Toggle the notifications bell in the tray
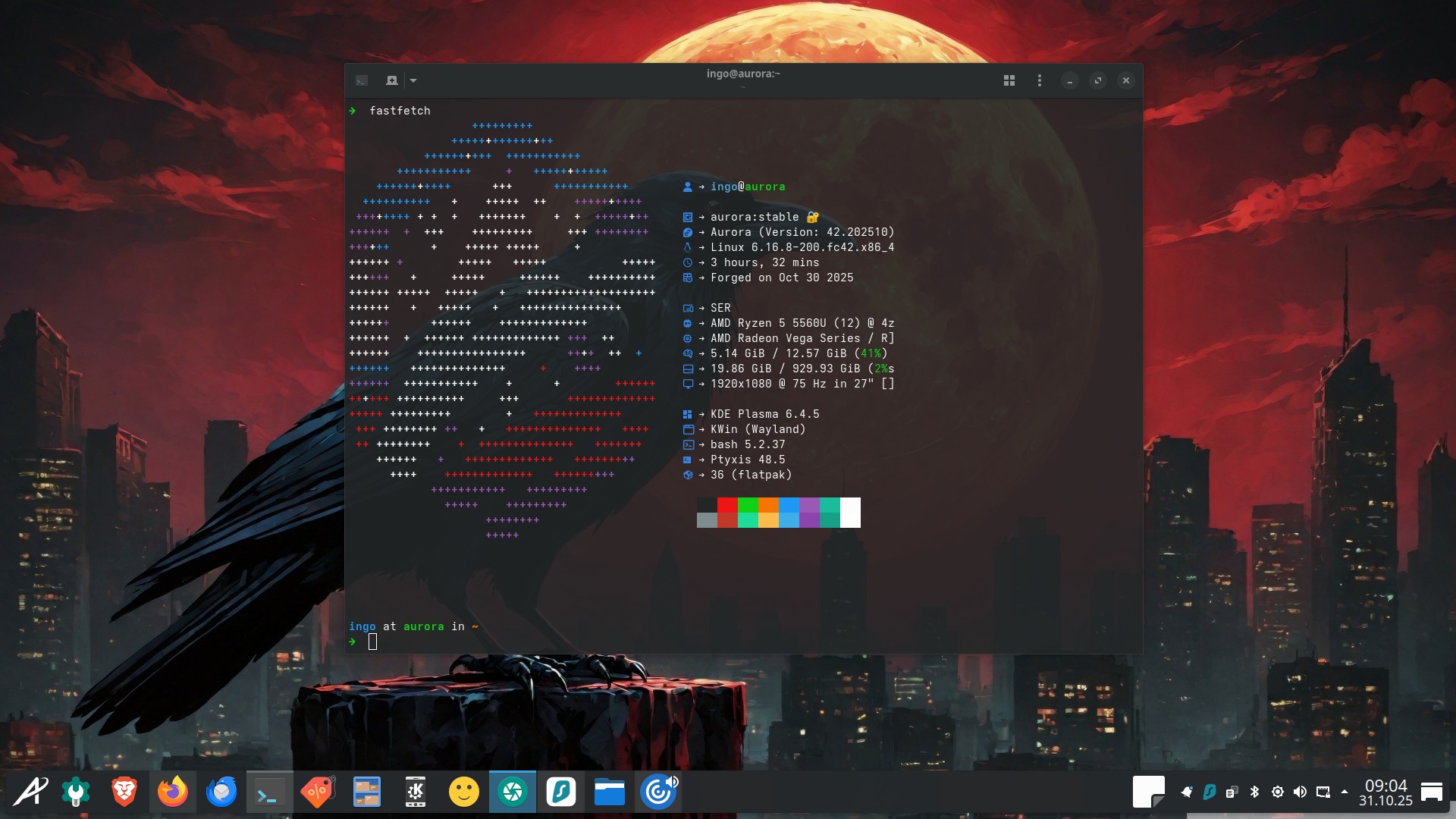This screenshot has height=819, width=1456. (1187, 792)
